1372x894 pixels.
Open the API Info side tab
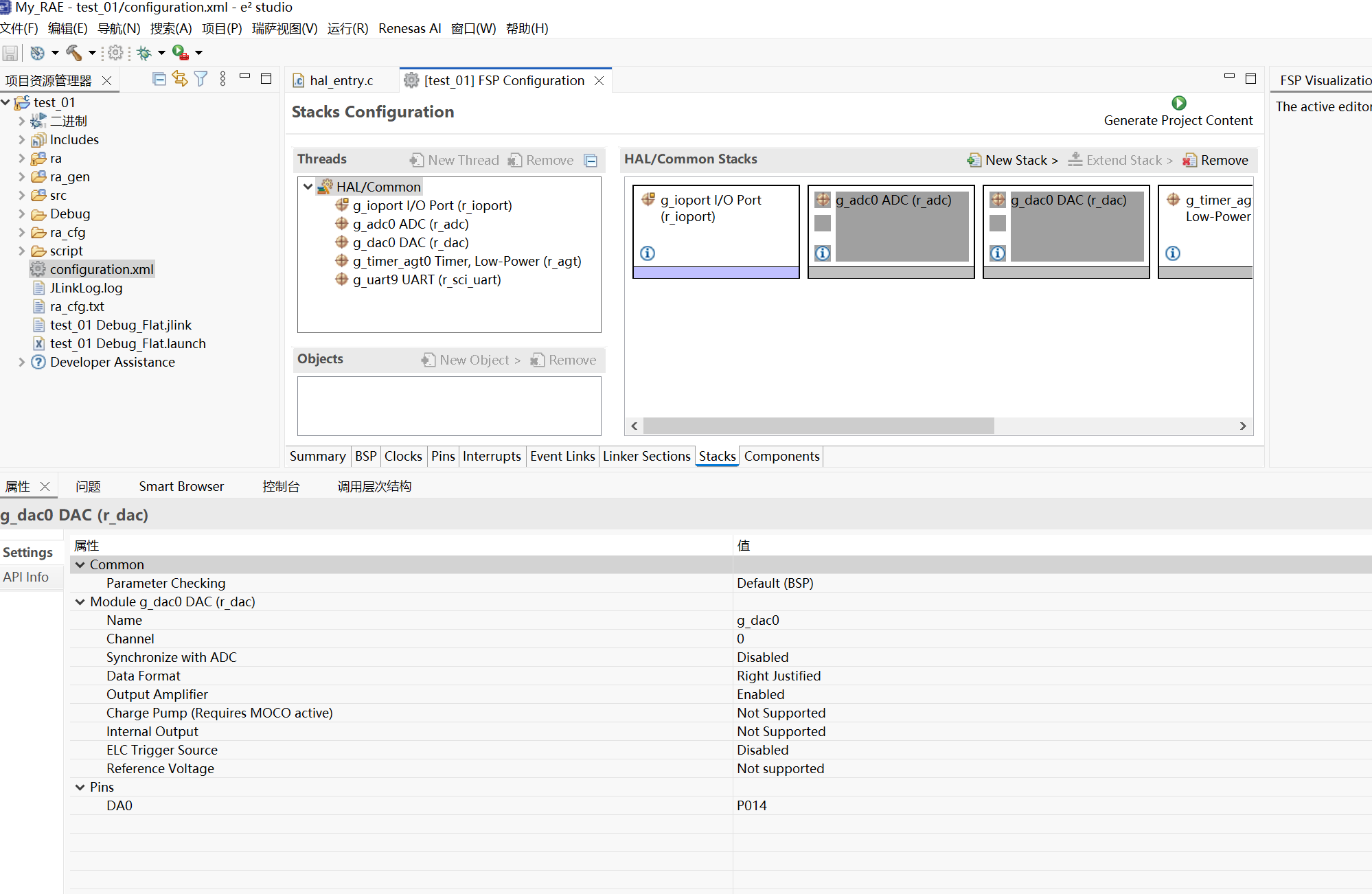tap(26, 577)
